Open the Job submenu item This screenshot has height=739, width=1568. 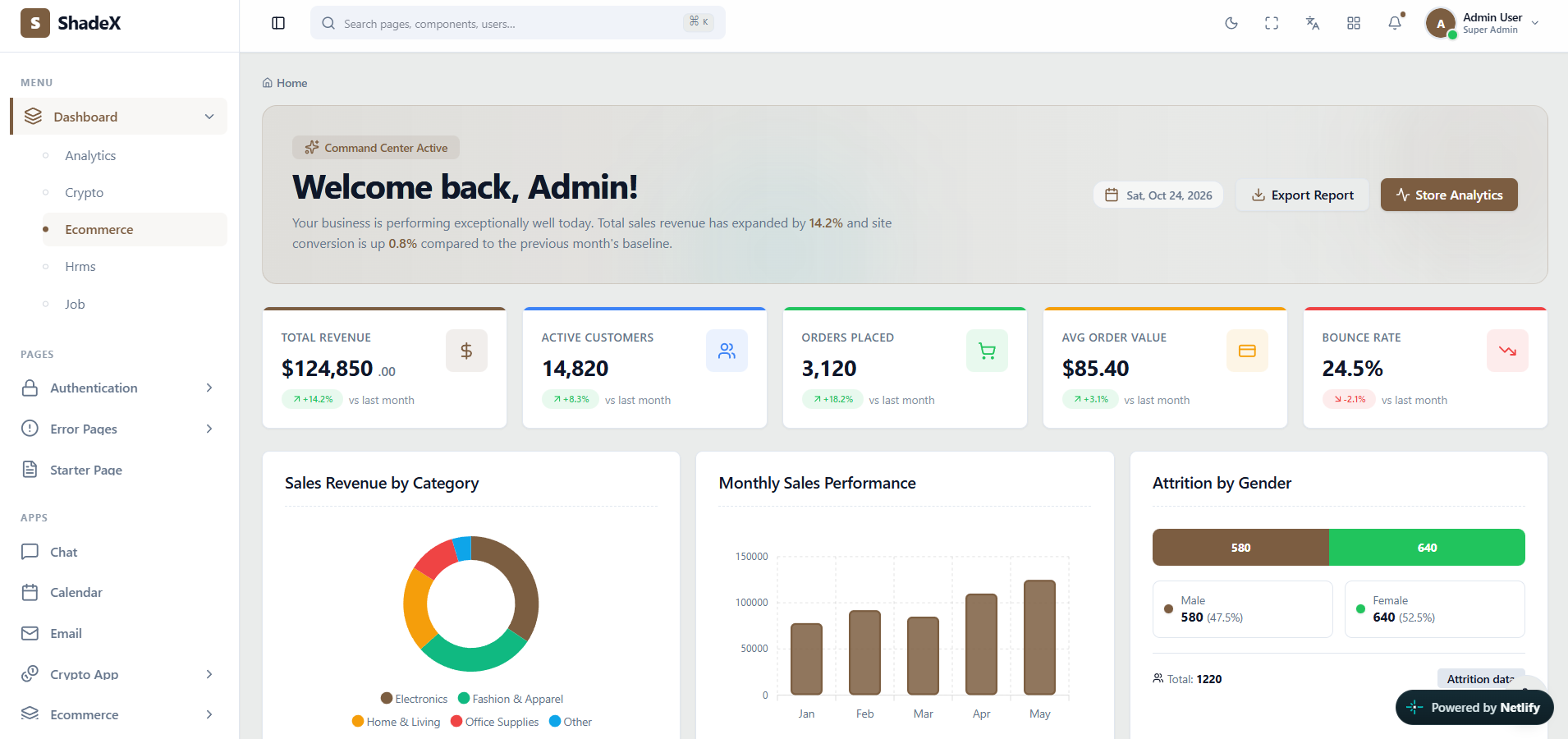(x=75, y=304)
